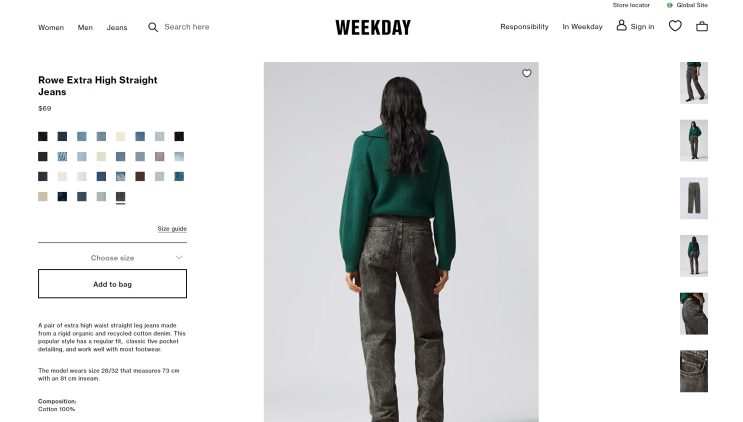
Task: Click the Global Site globe icon
Action: click(x=670, y=5)
